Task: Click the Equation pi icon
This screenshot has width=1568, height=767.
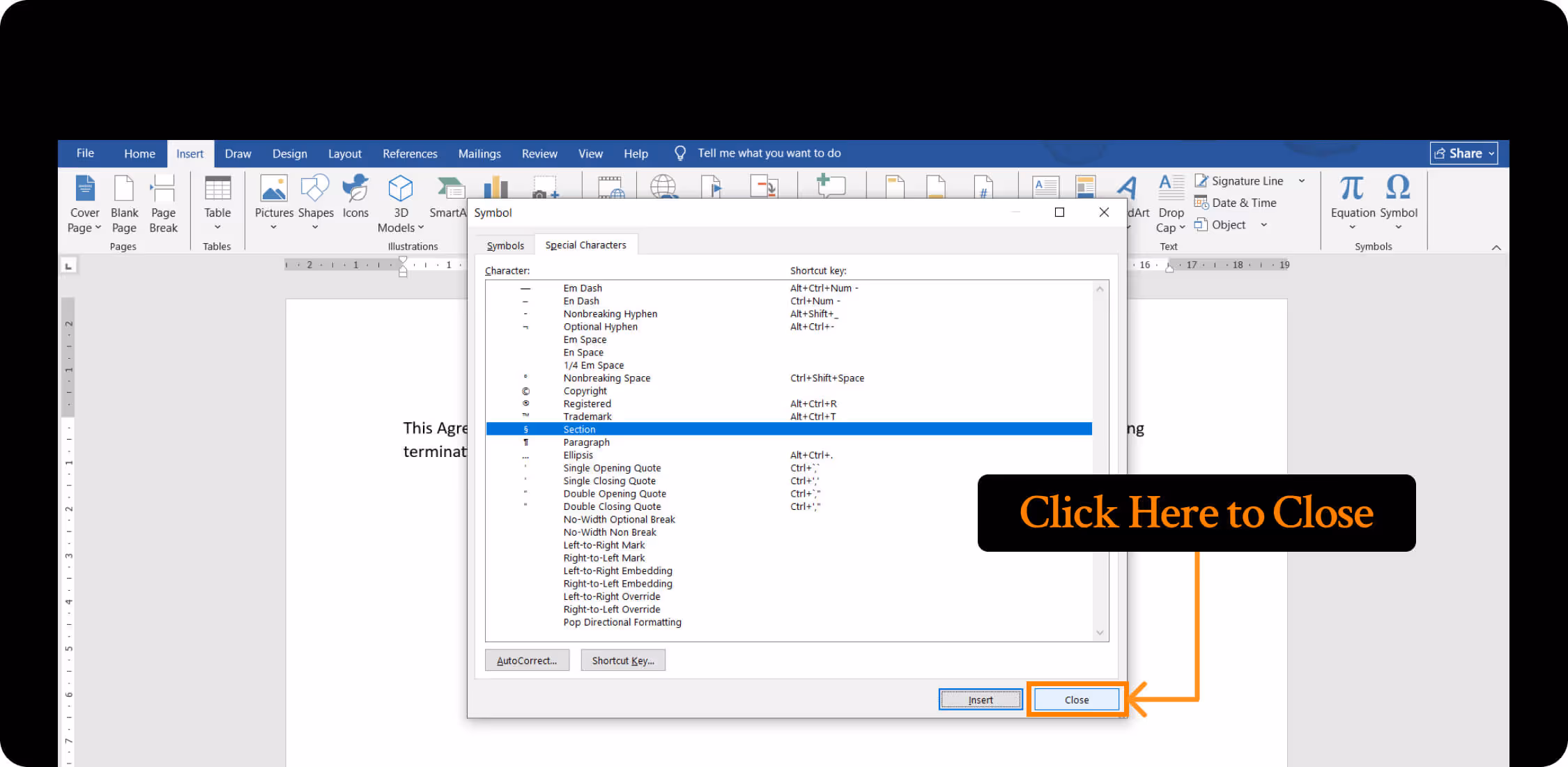Action: [x=1352, y=188]
